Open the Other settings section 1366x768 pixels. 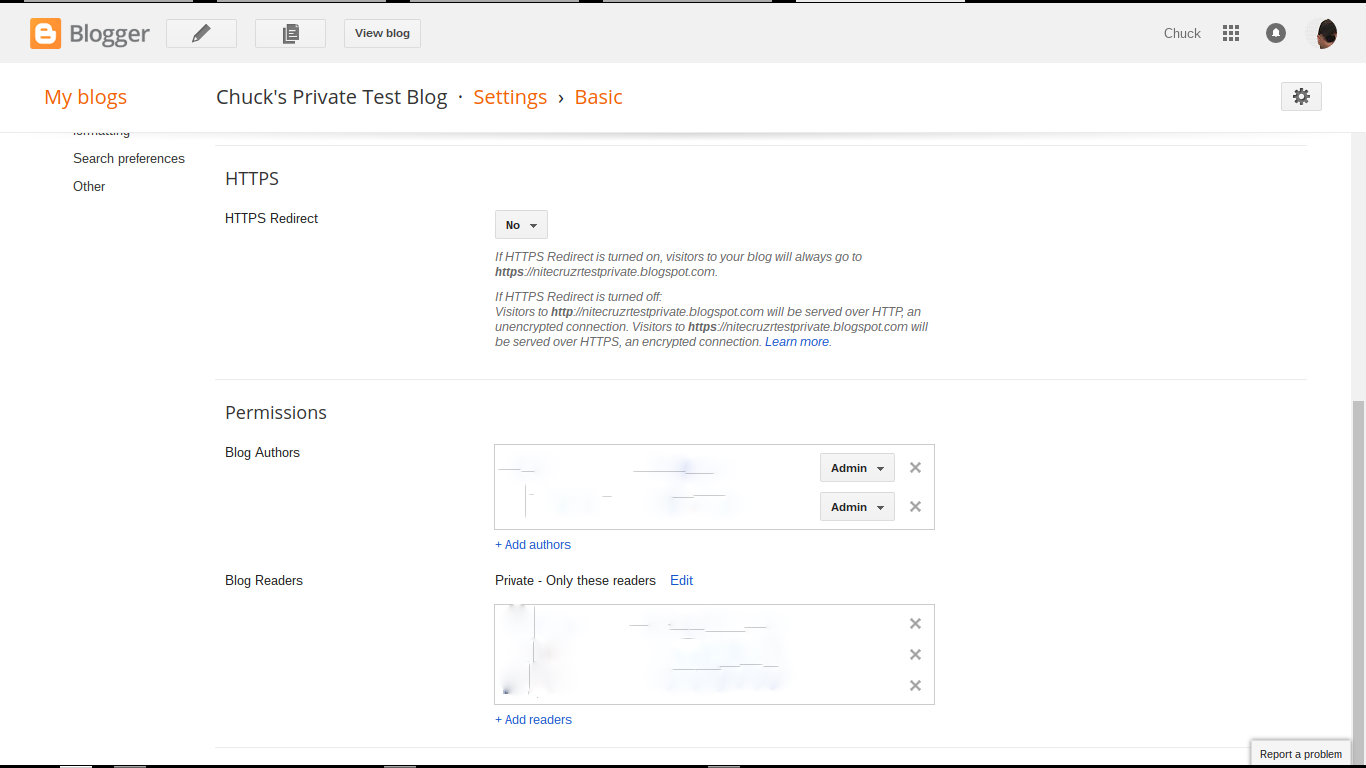88,186
